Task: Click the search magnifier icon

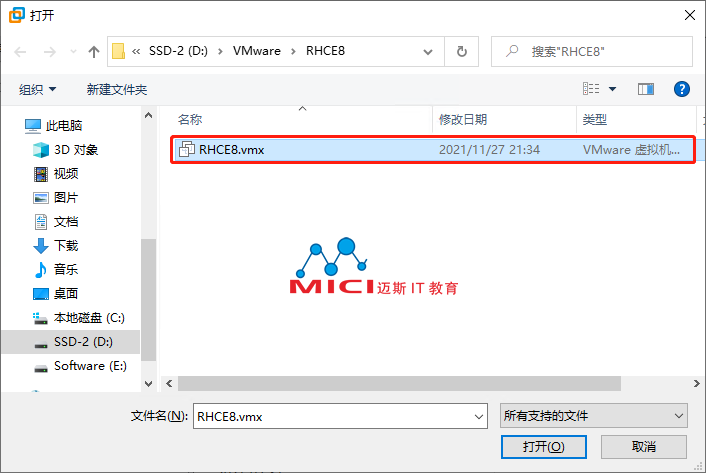Action: click(x=512, y=51)
